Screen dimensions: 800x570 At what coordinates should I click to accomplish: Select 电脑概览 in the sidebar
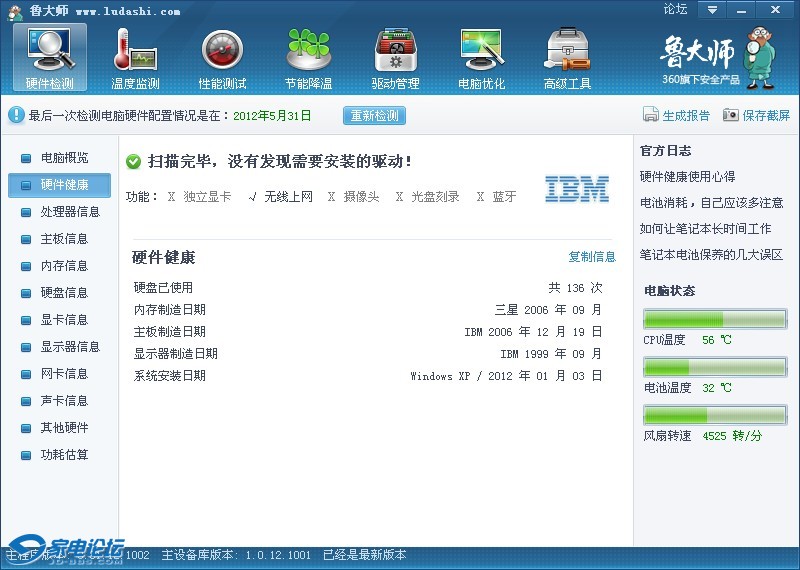click(x=64, y=158)
